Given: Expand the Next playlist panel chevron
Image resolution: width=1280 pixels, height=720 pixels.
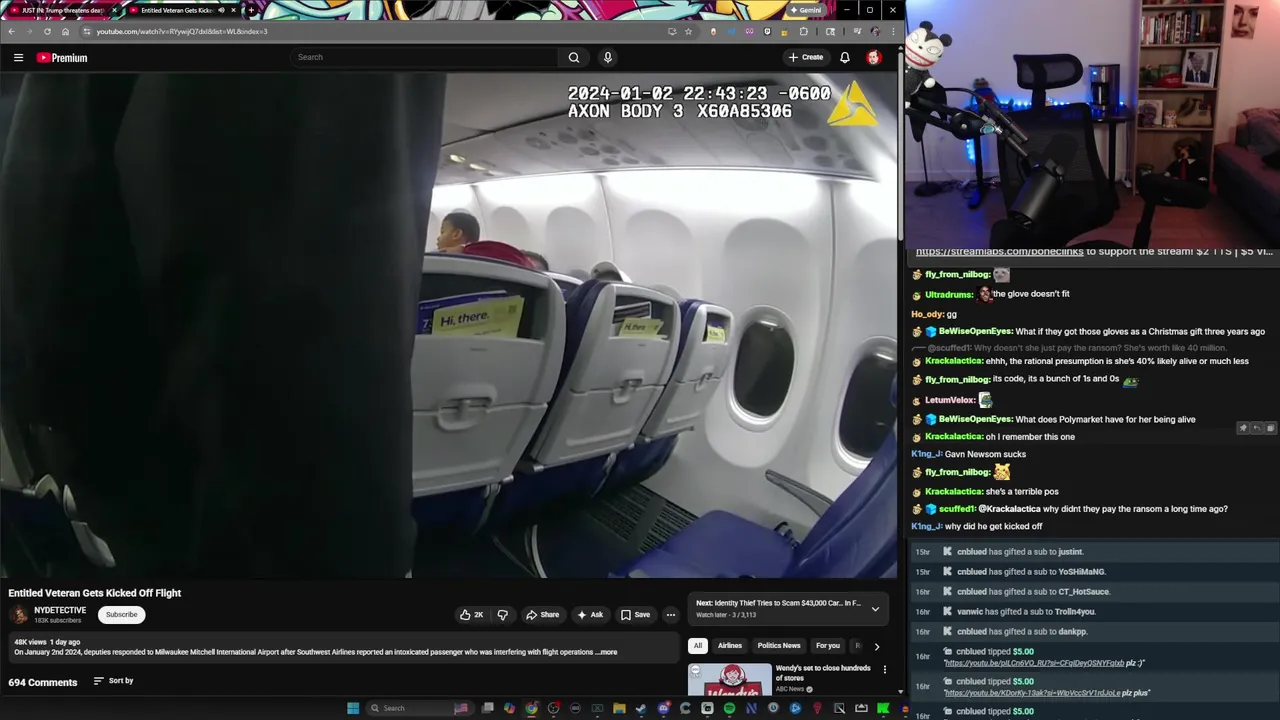Looking at the screenshot, I should (x=875, y=609).
